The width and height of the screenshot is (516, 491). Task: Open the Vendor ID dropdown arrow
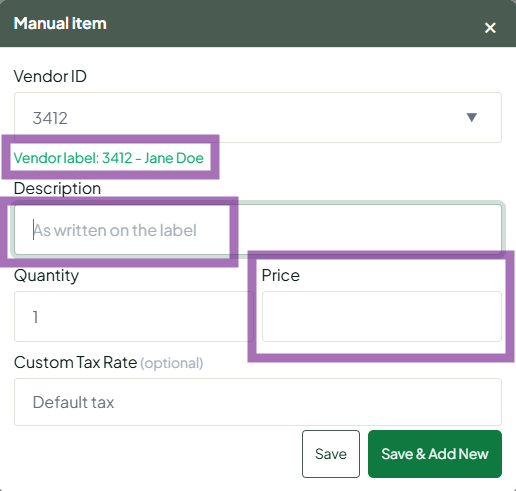point(471,117)
